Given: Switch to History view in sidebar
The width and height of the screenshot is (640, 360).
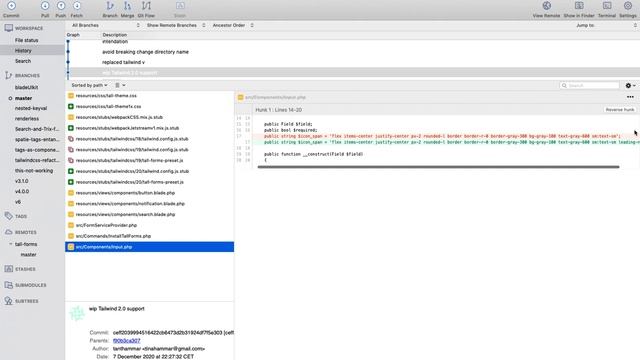Looking at the screenshot, I should click(23, 51).
